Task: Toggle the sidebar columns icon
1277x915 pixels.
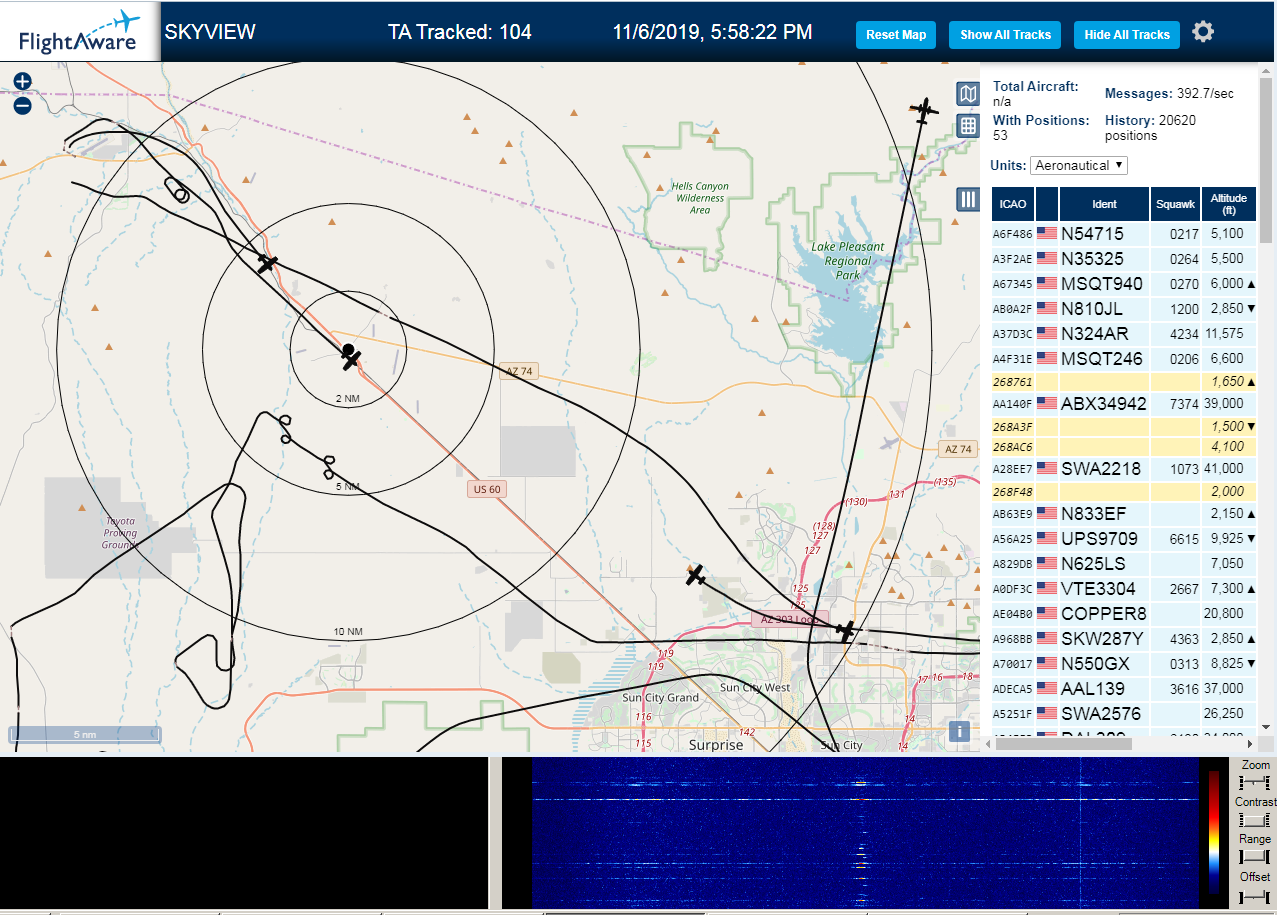Action: pyautogui.click(x=967, y=199)
